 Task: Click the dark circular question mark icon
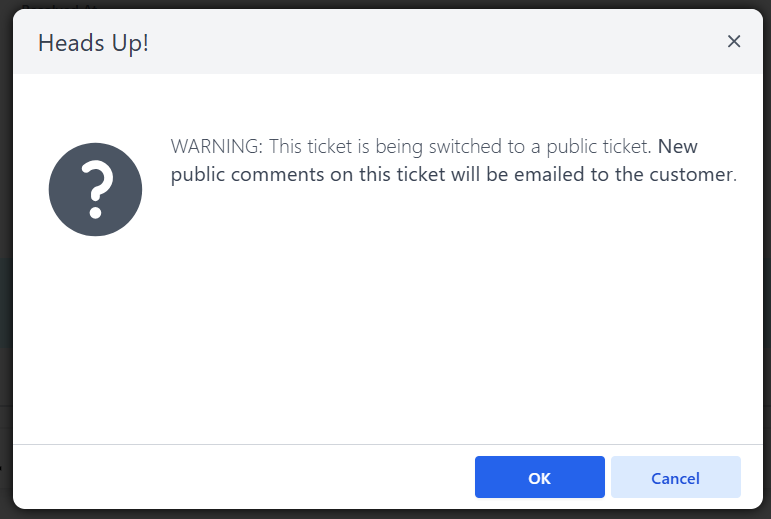95,190
